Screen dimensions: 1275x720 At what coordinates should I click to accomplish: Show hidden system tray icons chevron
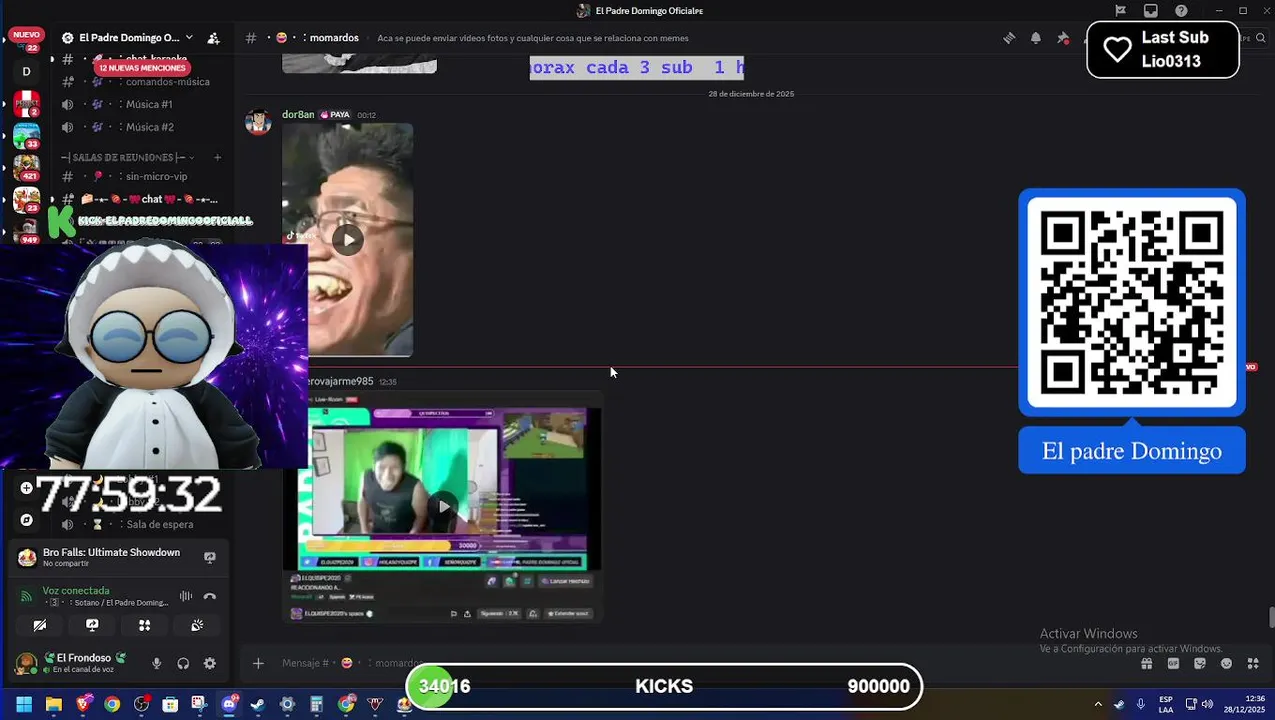tap(1097, 704)
